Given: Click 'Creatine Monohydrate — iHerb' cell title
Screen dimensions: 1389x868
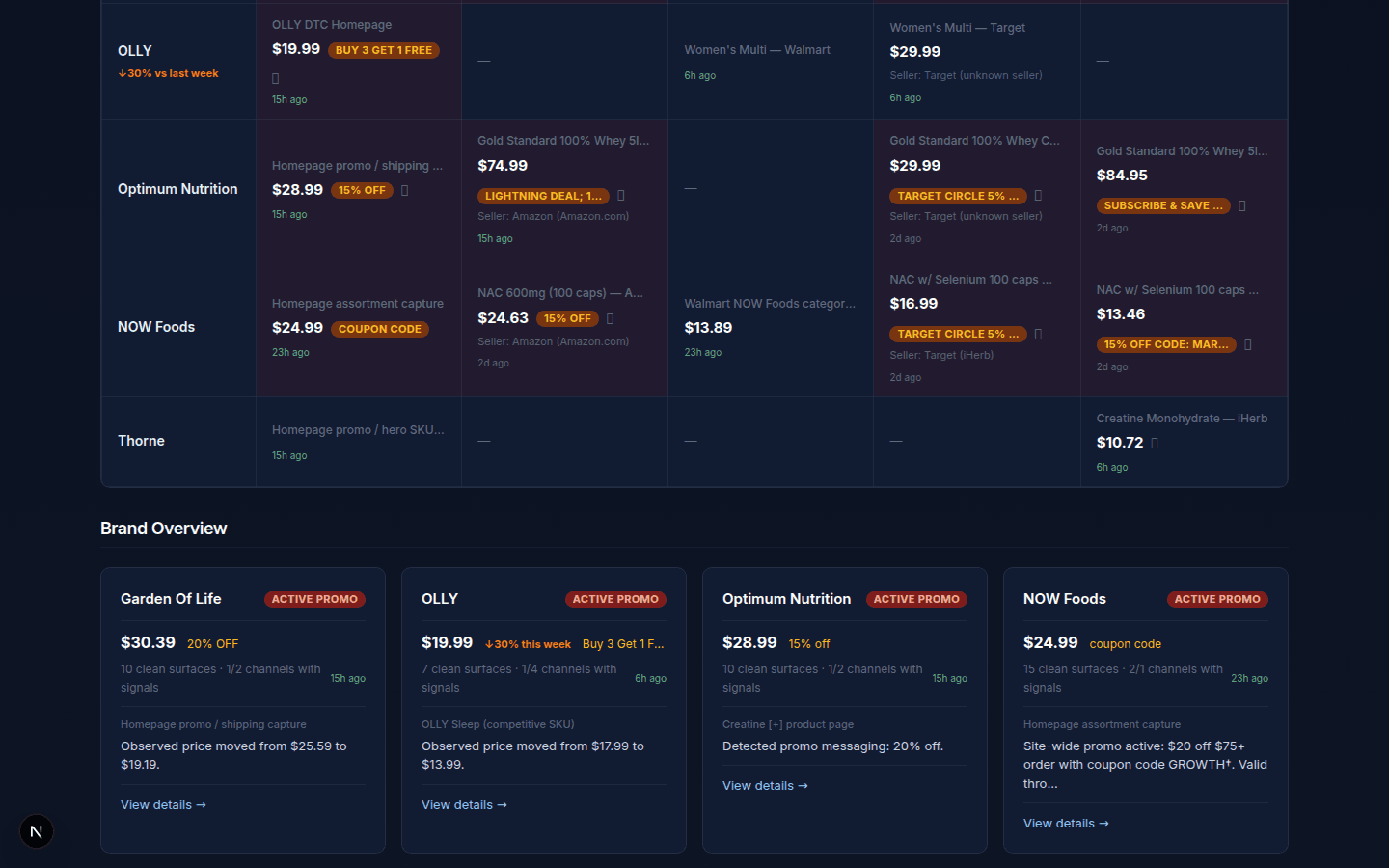Looking at the screenshot, I should click(1182, 419).
